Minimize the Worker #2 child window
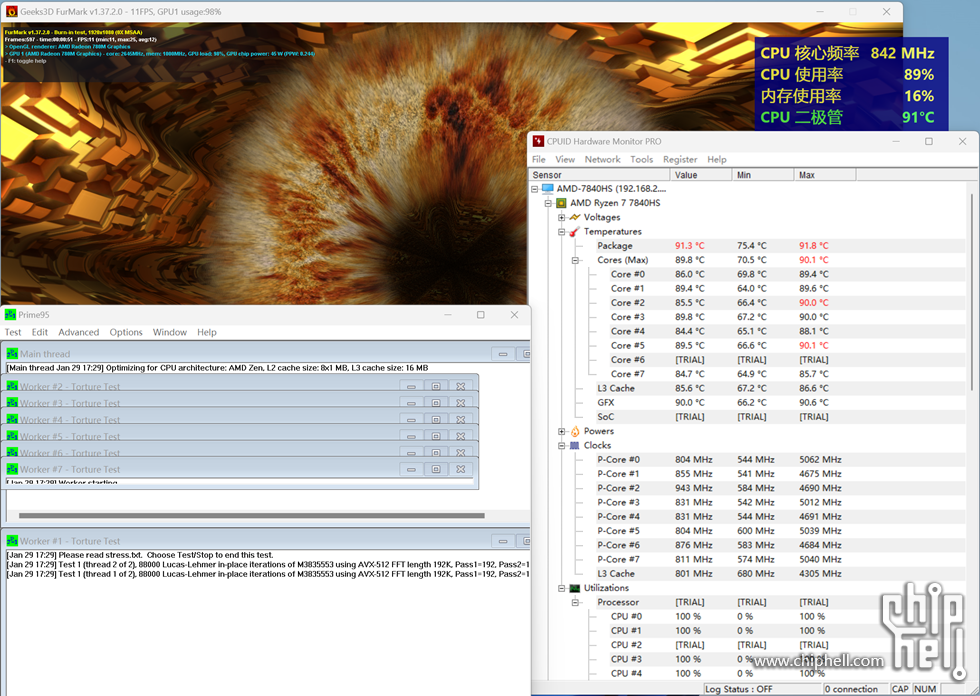 (411, 386)
